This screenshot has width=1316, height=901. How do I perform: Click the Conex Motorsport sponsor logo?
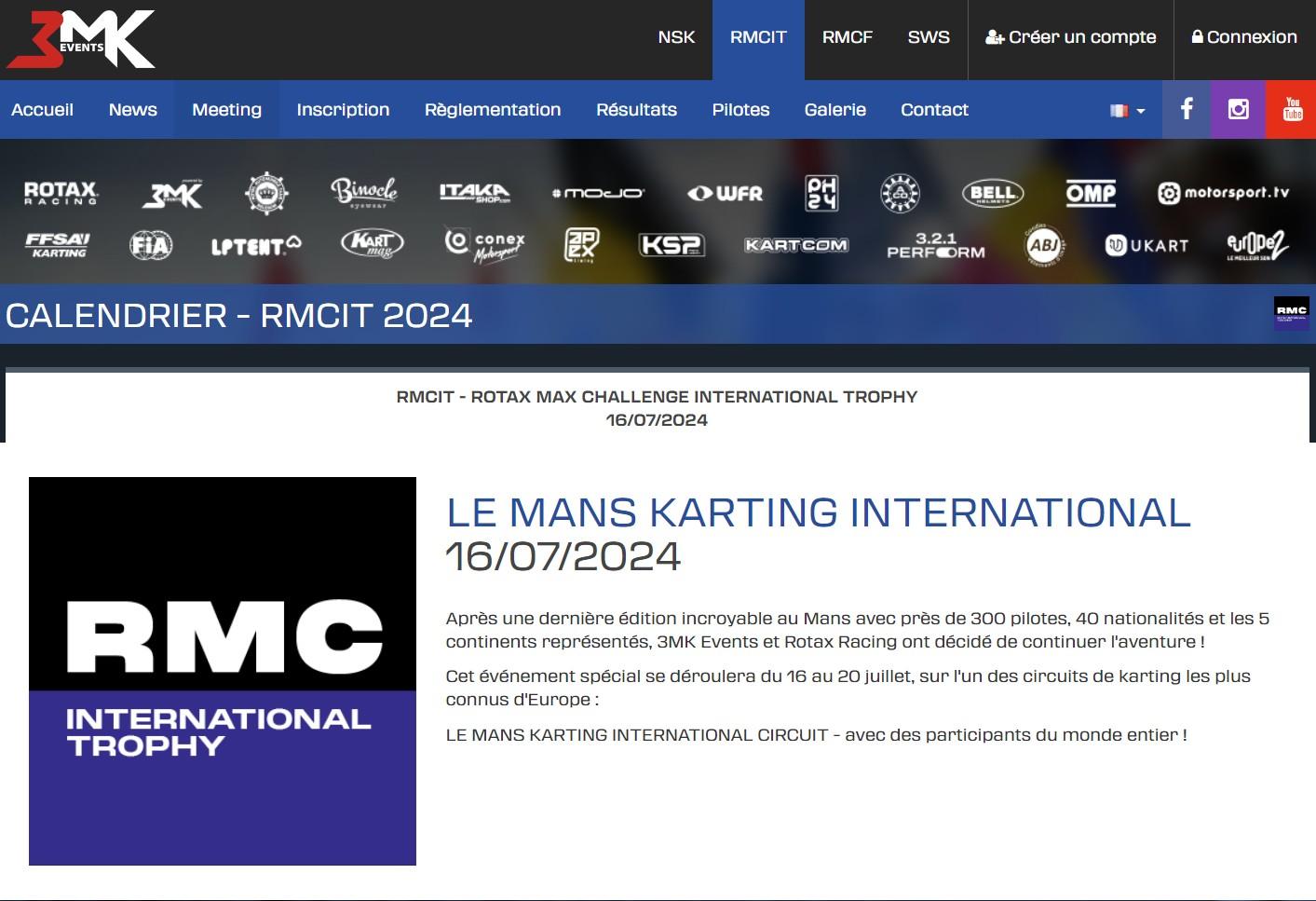485,245
